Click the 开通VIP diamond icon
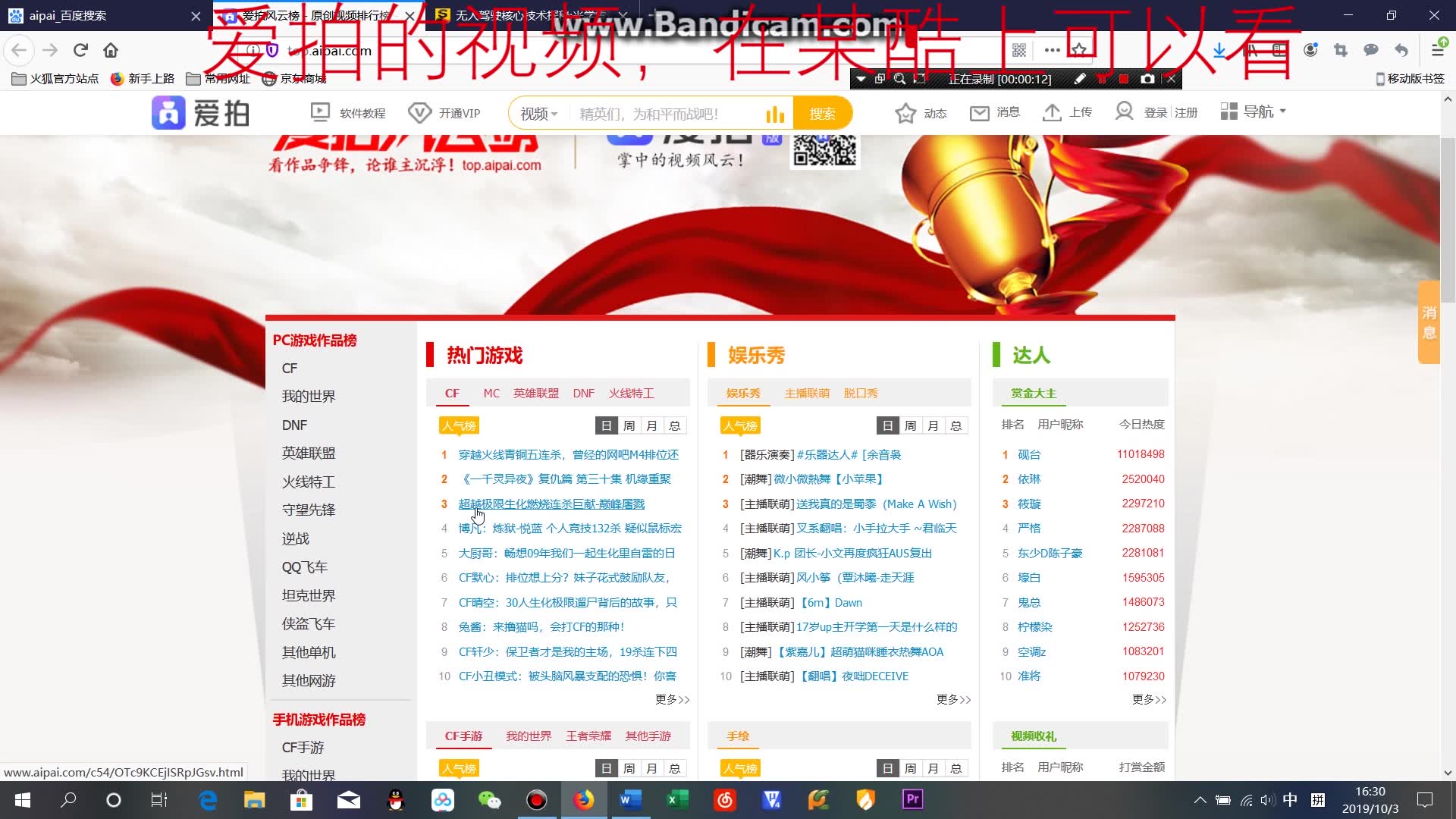 (x=419, y=113)
